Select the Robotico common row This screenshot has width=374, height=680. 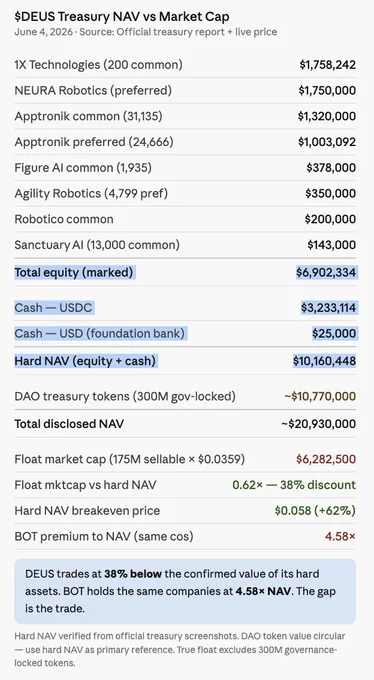(x=185, y=219)
